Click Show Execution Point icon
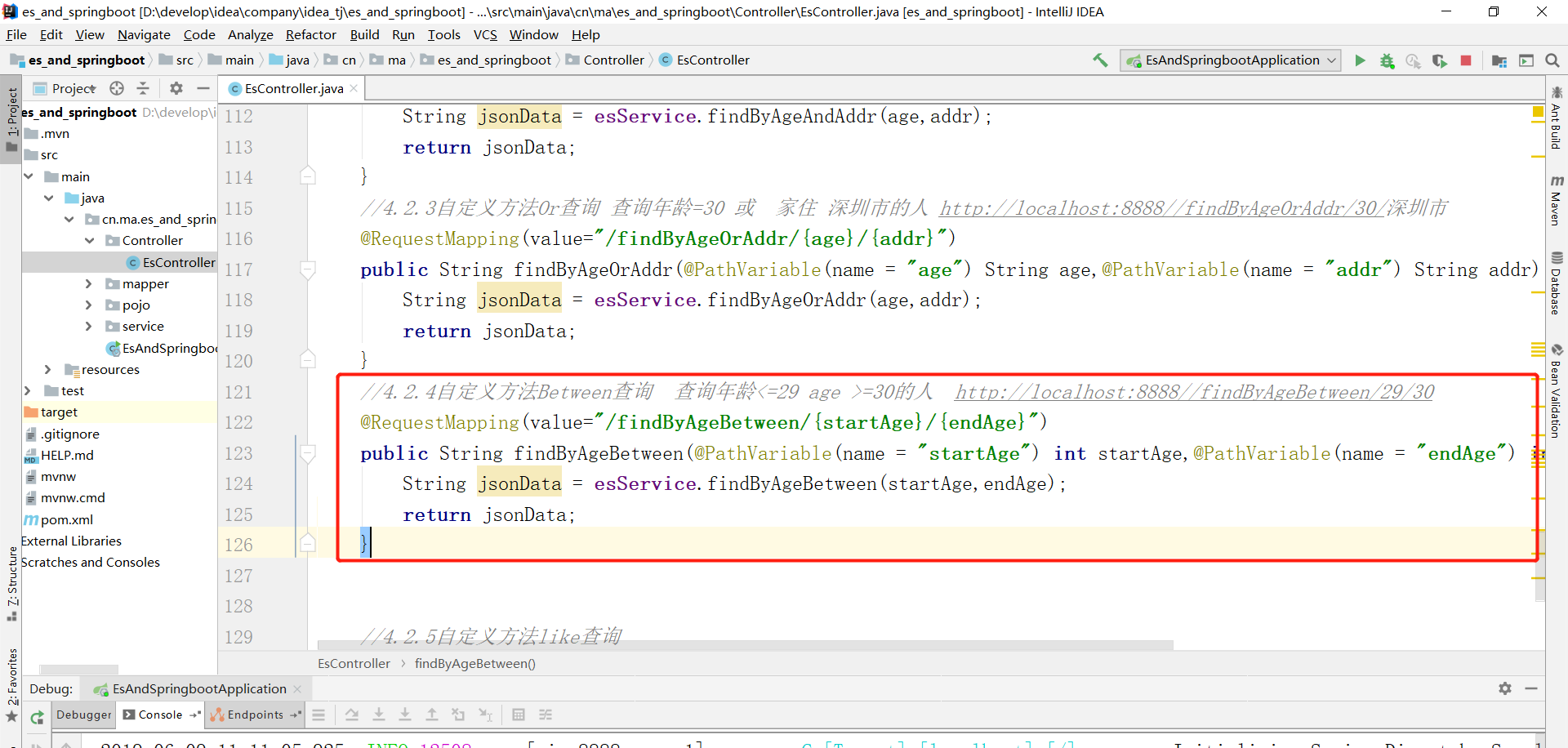1568x748 pixels. pos(318,715)
